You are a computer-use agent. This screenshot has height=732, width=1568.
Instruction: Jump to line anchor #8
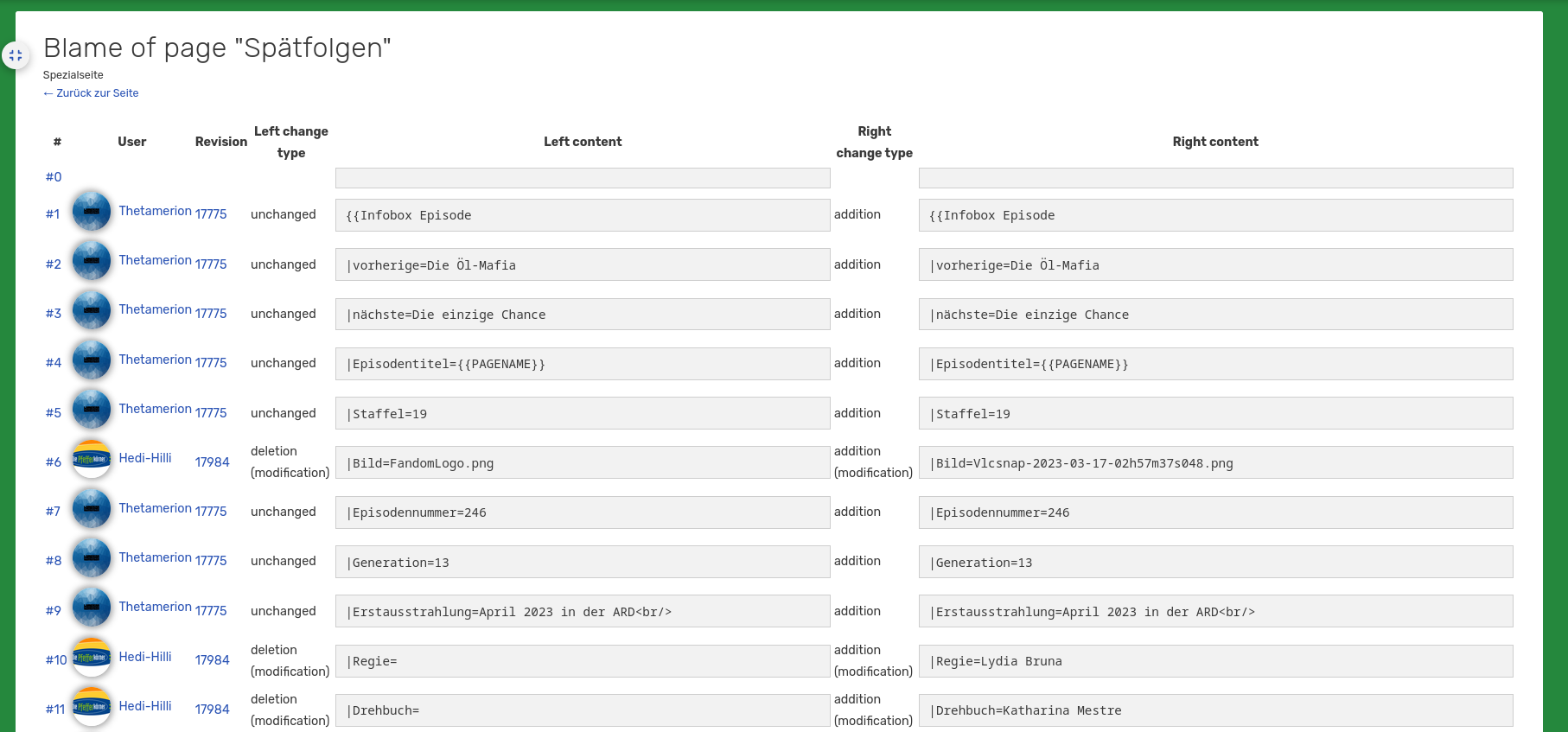(x=54, y=561)
